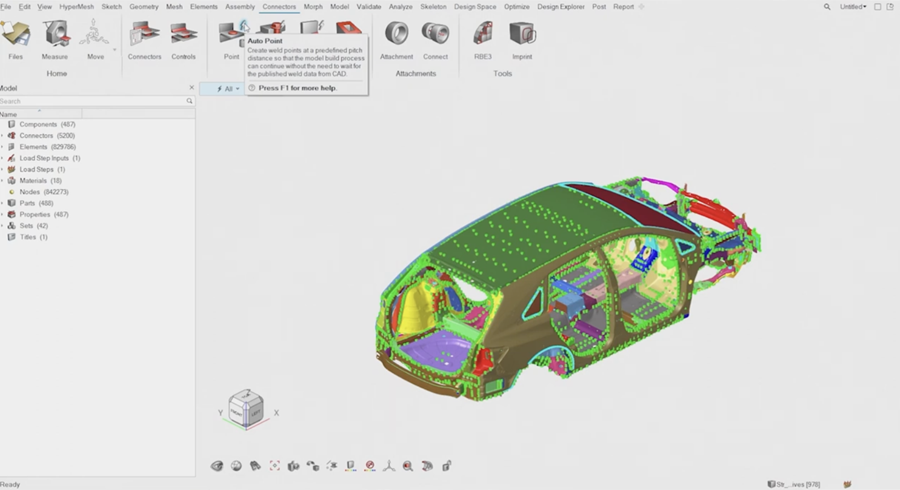Select Components (487) in the model tree
The width and height of the screenshot is (900, 490).
click(x=47, y=125)
